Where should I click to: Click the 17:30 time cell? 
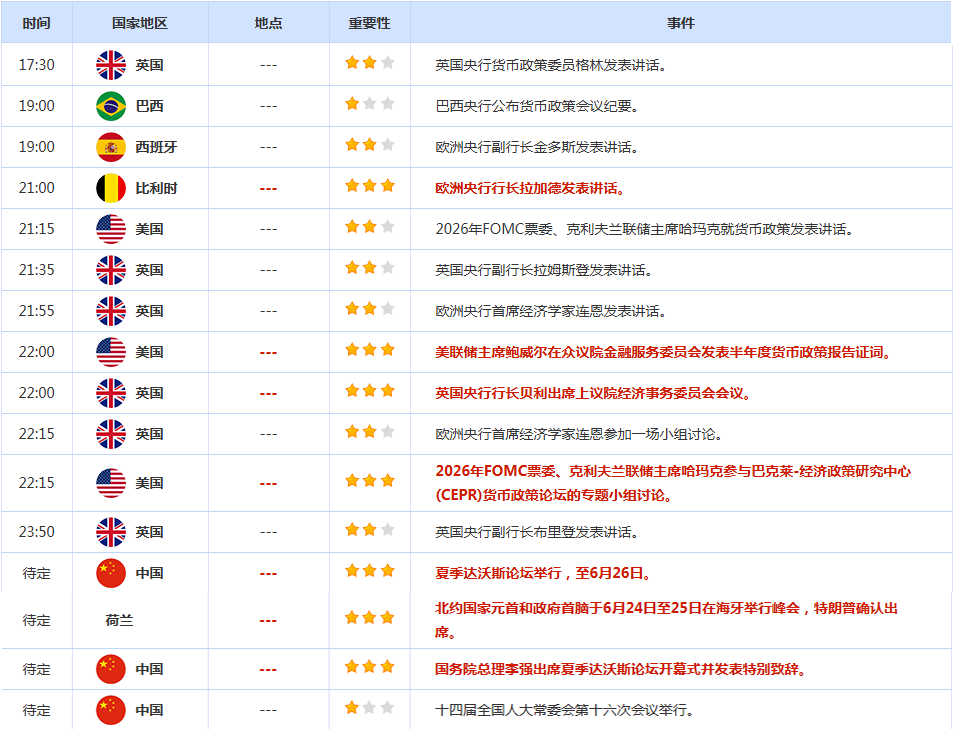(37, 65)
